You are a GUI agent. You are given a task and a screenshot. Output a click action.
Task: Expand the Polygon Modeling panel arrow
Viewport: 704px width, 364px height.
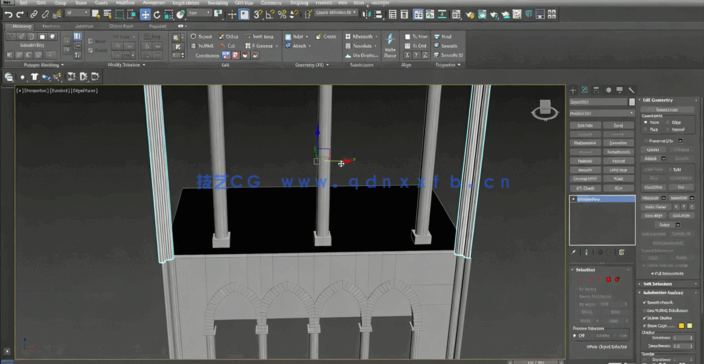point(62,65)
